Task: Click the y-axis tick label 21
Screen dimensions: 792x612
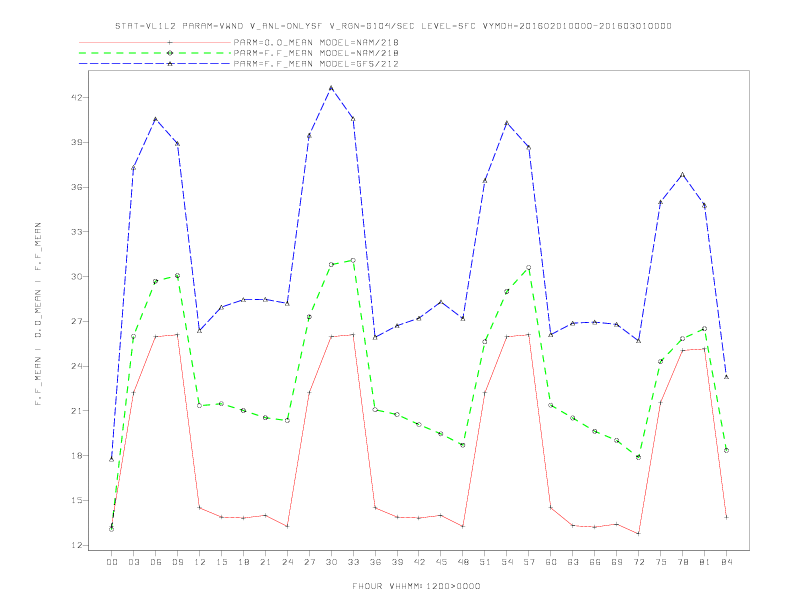Action: [76, 411]
